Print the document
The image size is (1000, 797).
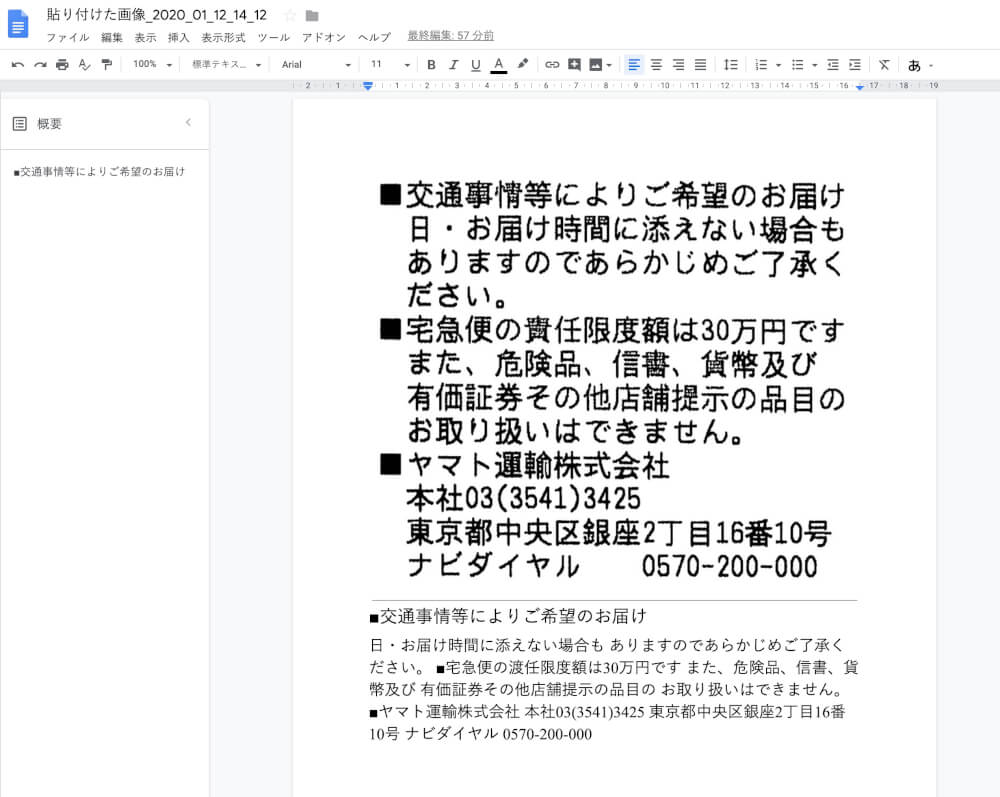click(62, 64)
